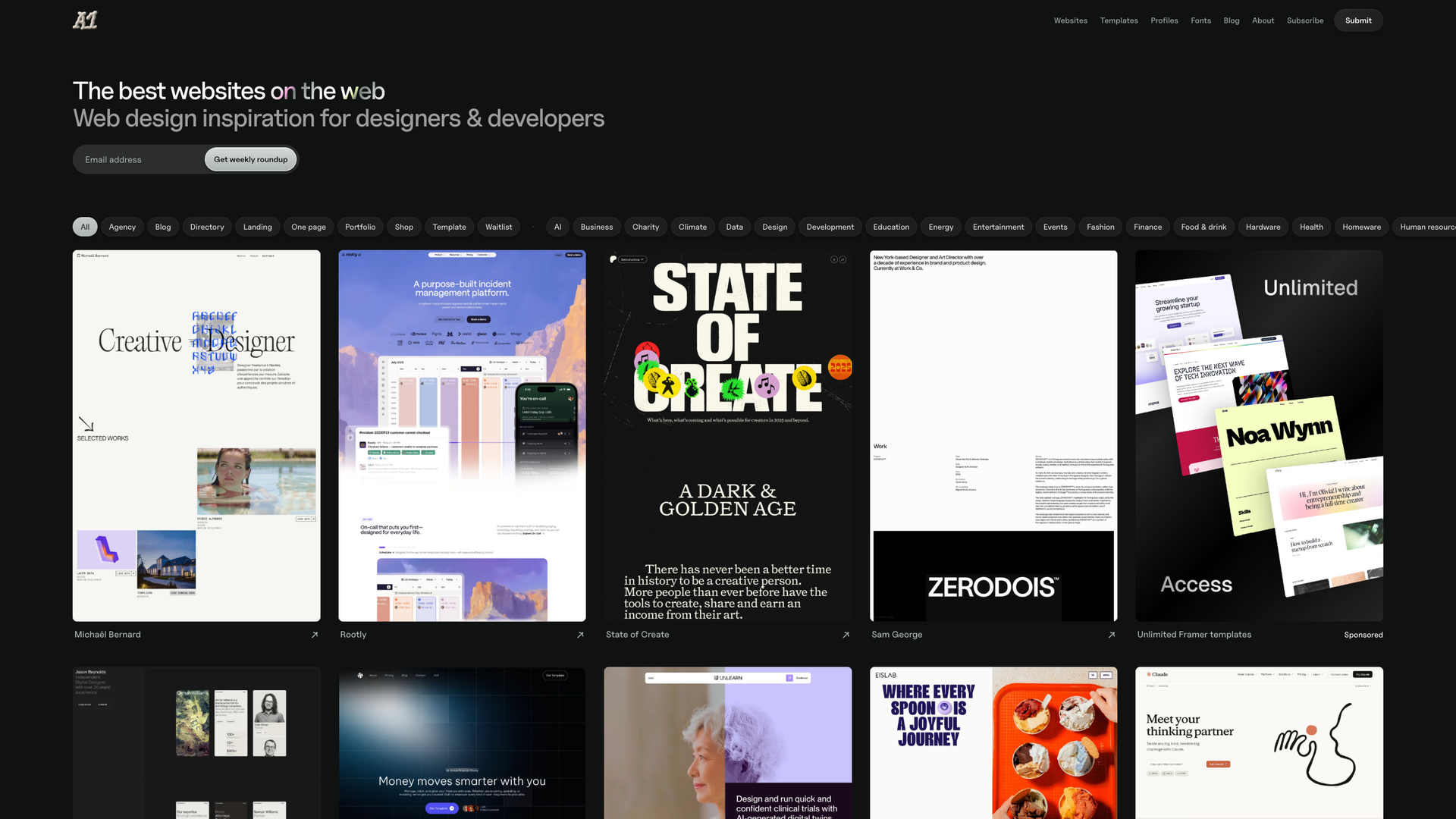Enable the AI category filter
Image resolution: width=1456 pixels, height=819 pixels.
[557, 227]
